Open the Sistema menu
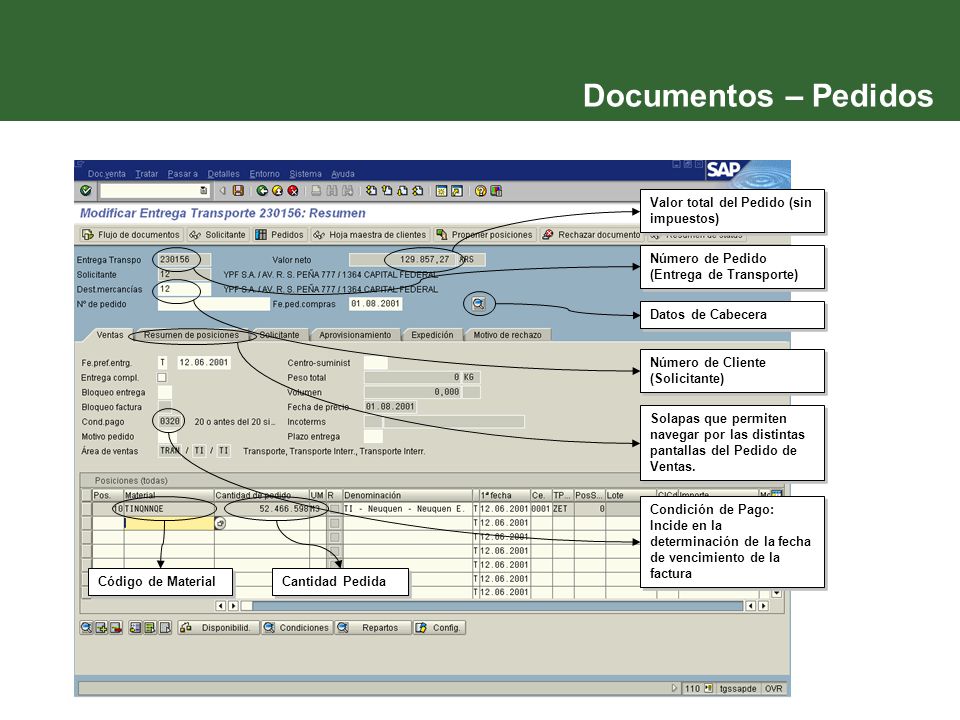 coord(306,174)
